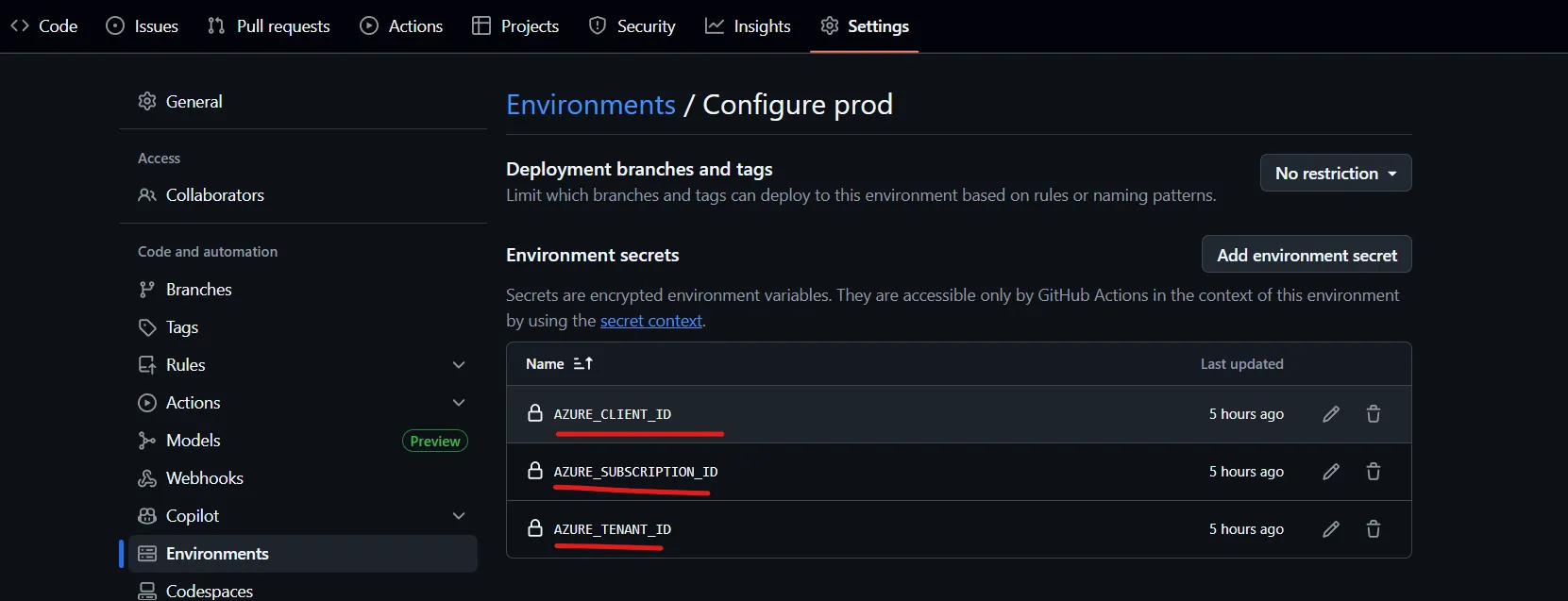
Task: Click lock icon beside AZURE_SUBSCRIPTION_ID
Action: 535,471
